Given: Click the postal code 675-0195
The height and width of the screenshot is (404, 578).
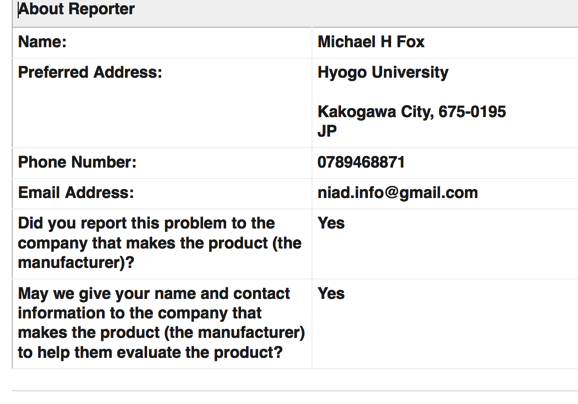Looking at the screenshot, I should coord(472,112).
